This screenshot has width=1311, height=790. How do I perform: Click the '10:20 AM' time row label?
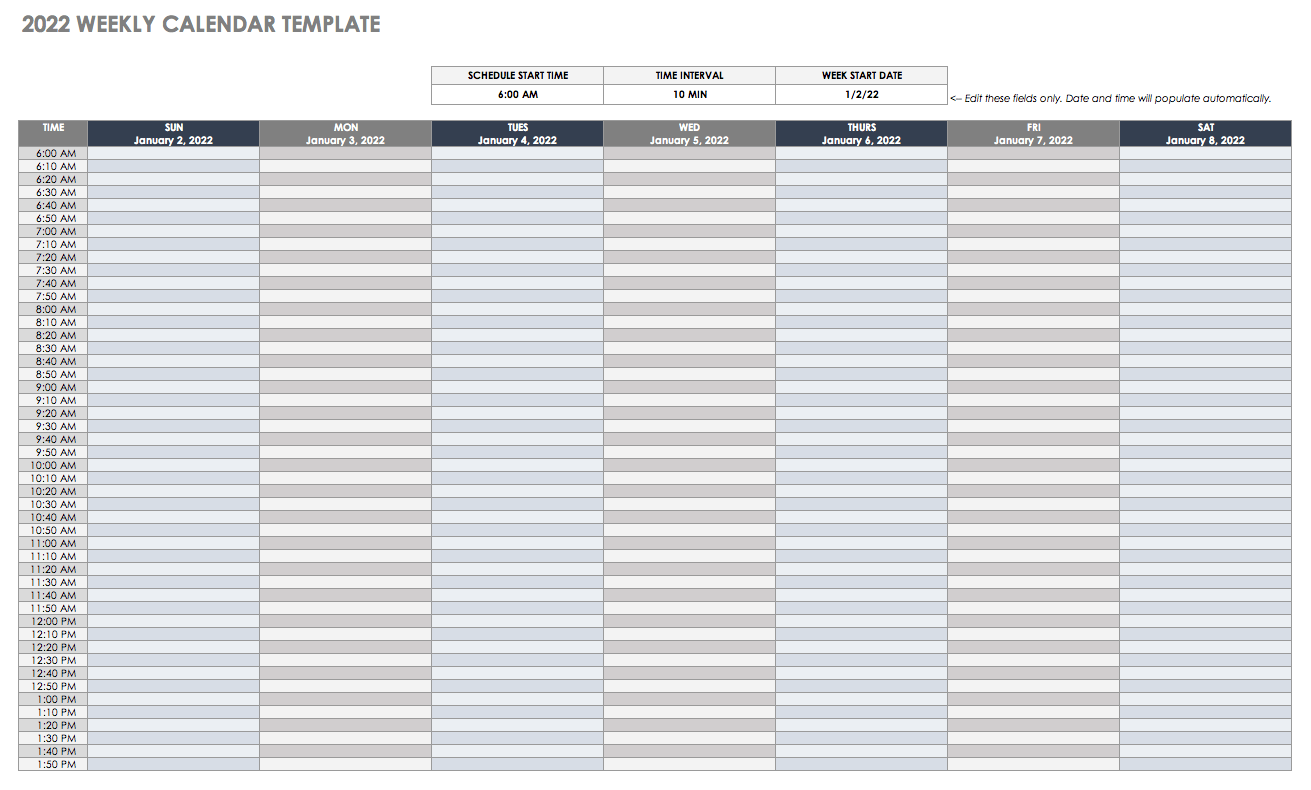(x=53, y=491)
